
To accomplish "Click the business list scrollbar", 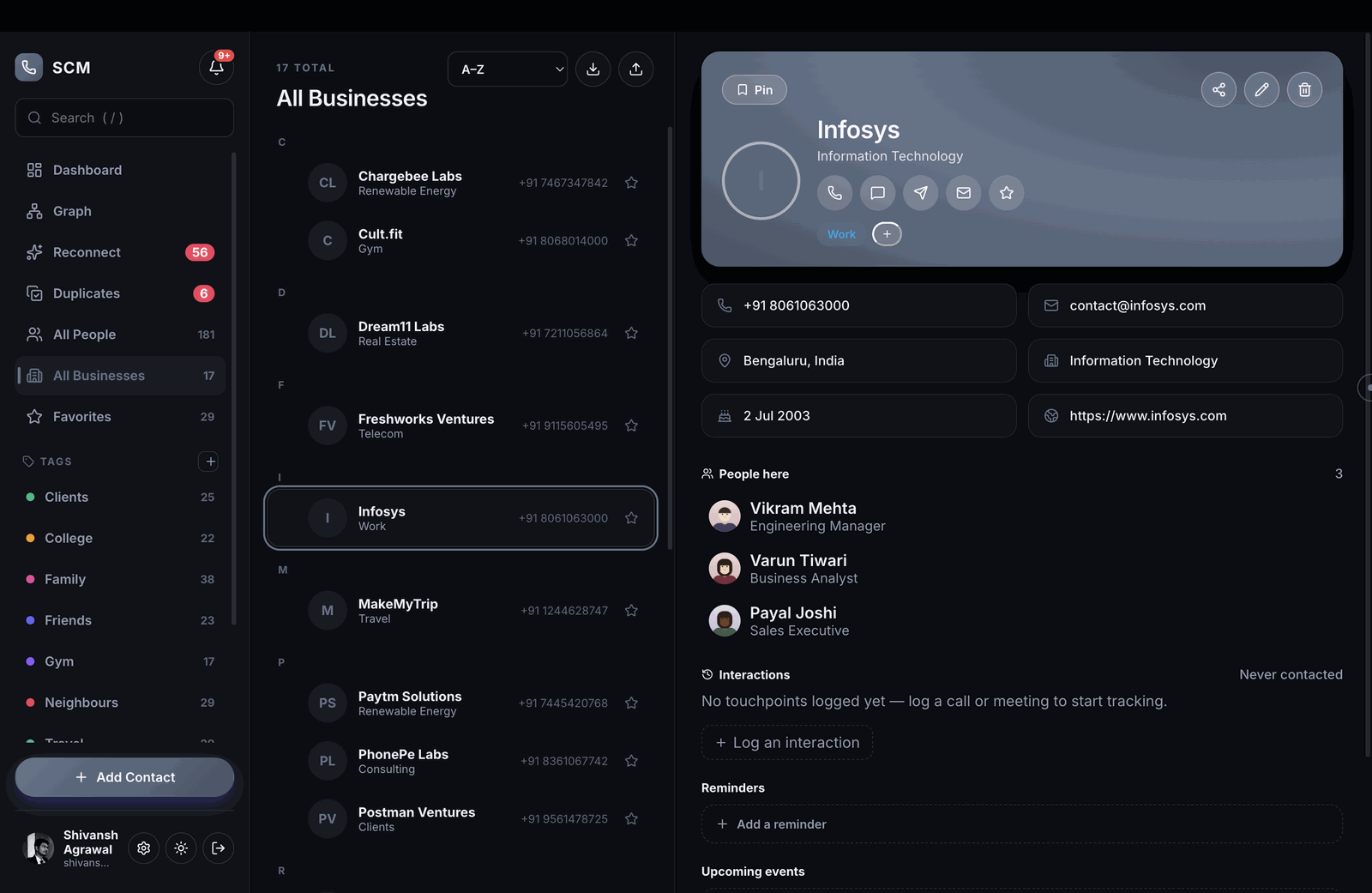I will (670, 338).
